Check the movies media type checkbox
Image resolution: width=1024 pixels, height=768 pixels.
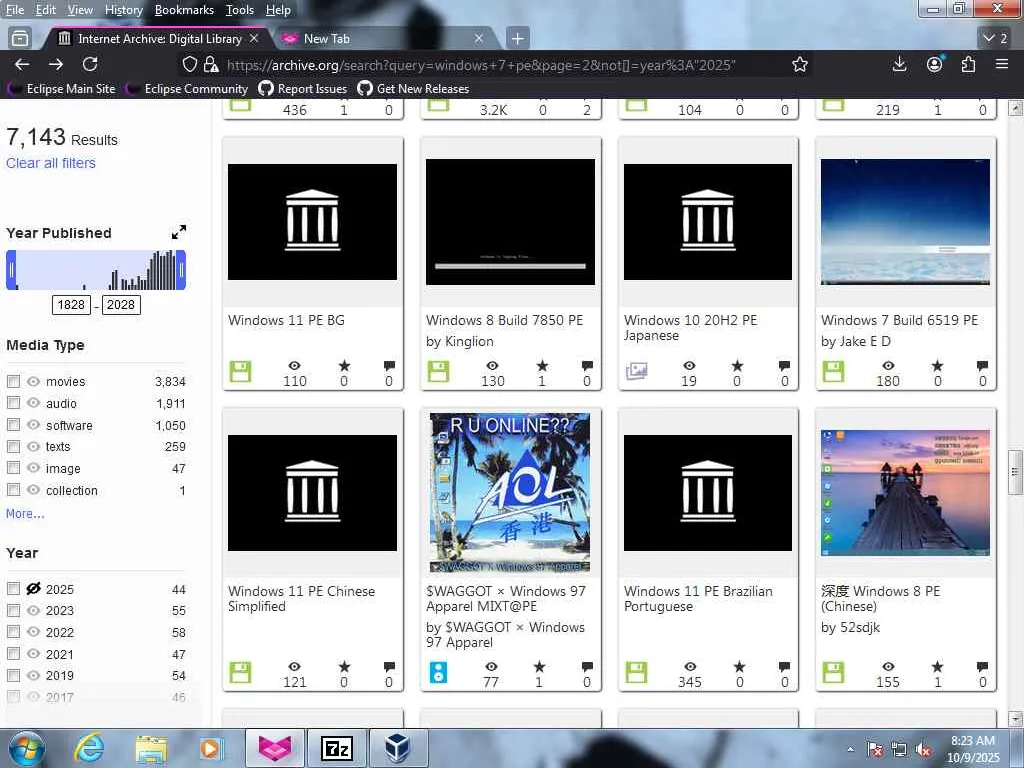(13, 381)
